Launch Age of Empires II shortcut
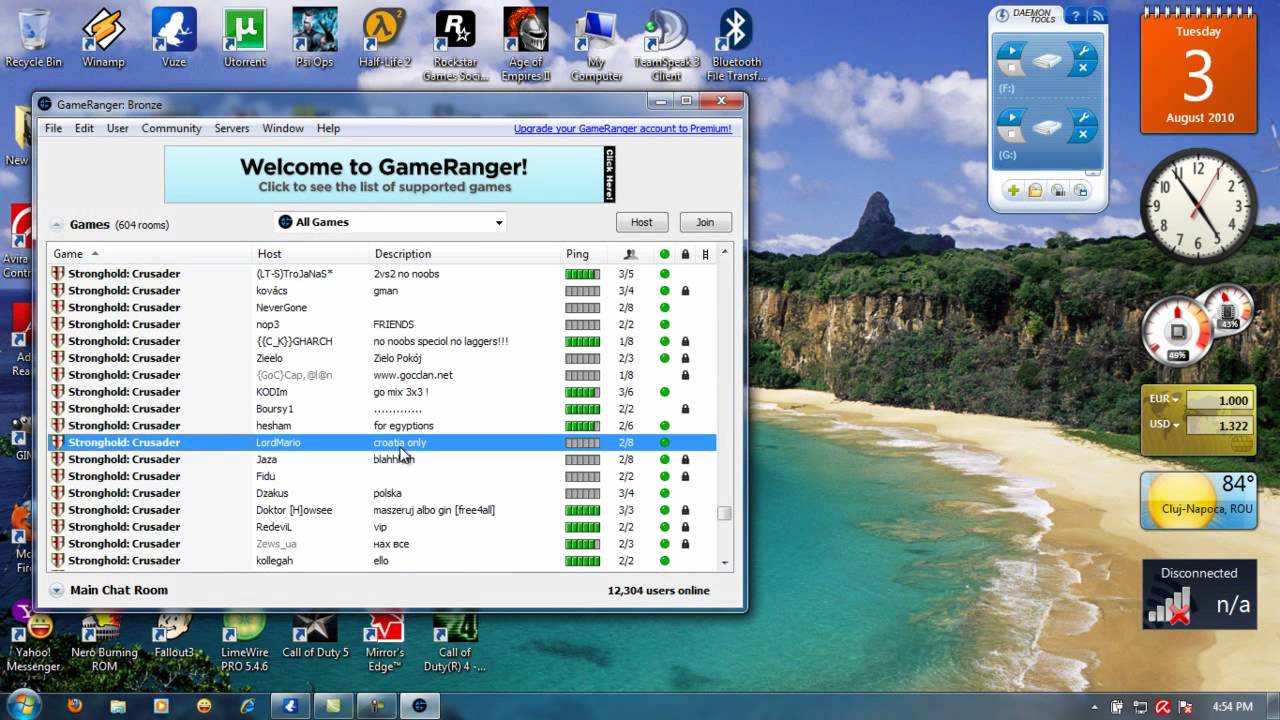This screenshot has width=1280, height=720. [x=525, y=45]
